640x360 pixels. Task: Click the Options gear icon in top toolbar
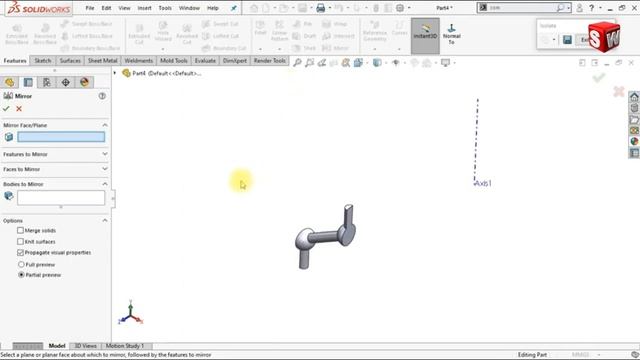point(400,8)
